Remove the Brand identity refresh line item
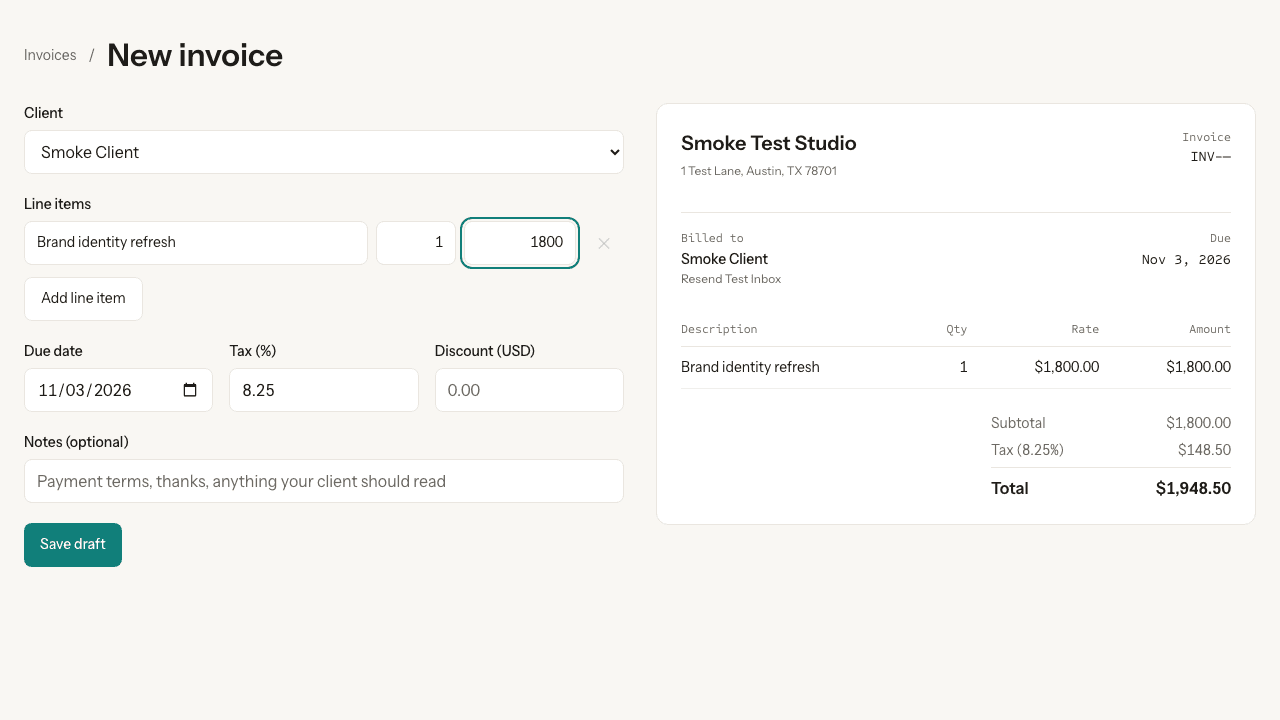This screenshot has height=720, width=1280. 604,243
